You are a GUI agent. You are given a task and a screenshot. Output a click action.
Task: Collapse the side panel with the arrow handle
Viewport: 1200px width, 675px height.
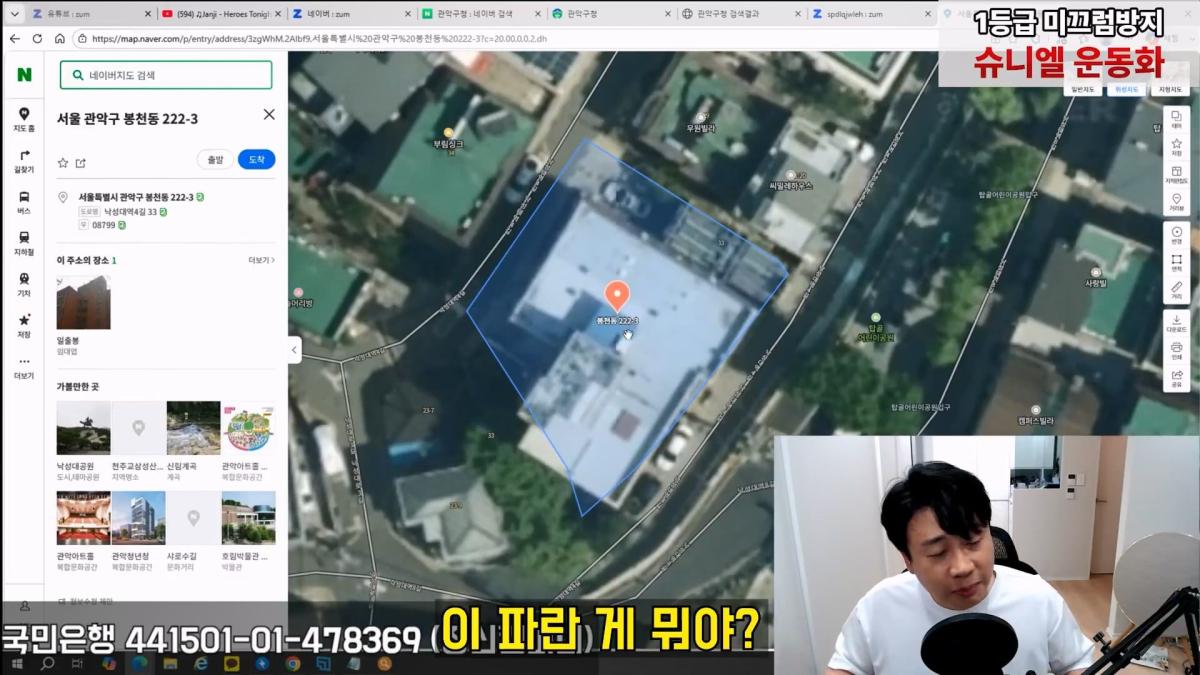click(x=295, y=349)
